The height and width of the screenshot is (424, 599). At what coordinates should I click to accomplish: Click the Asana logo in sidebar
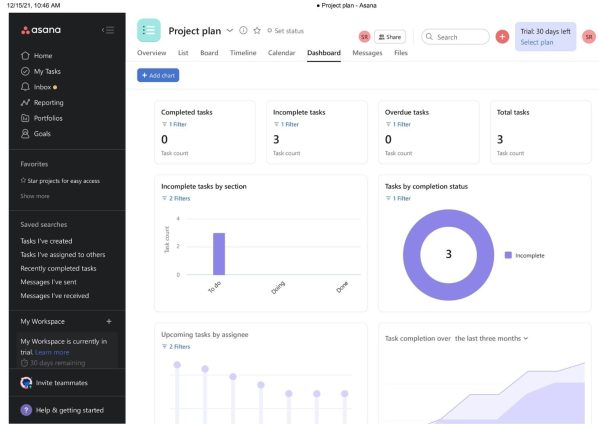[41, 30]
